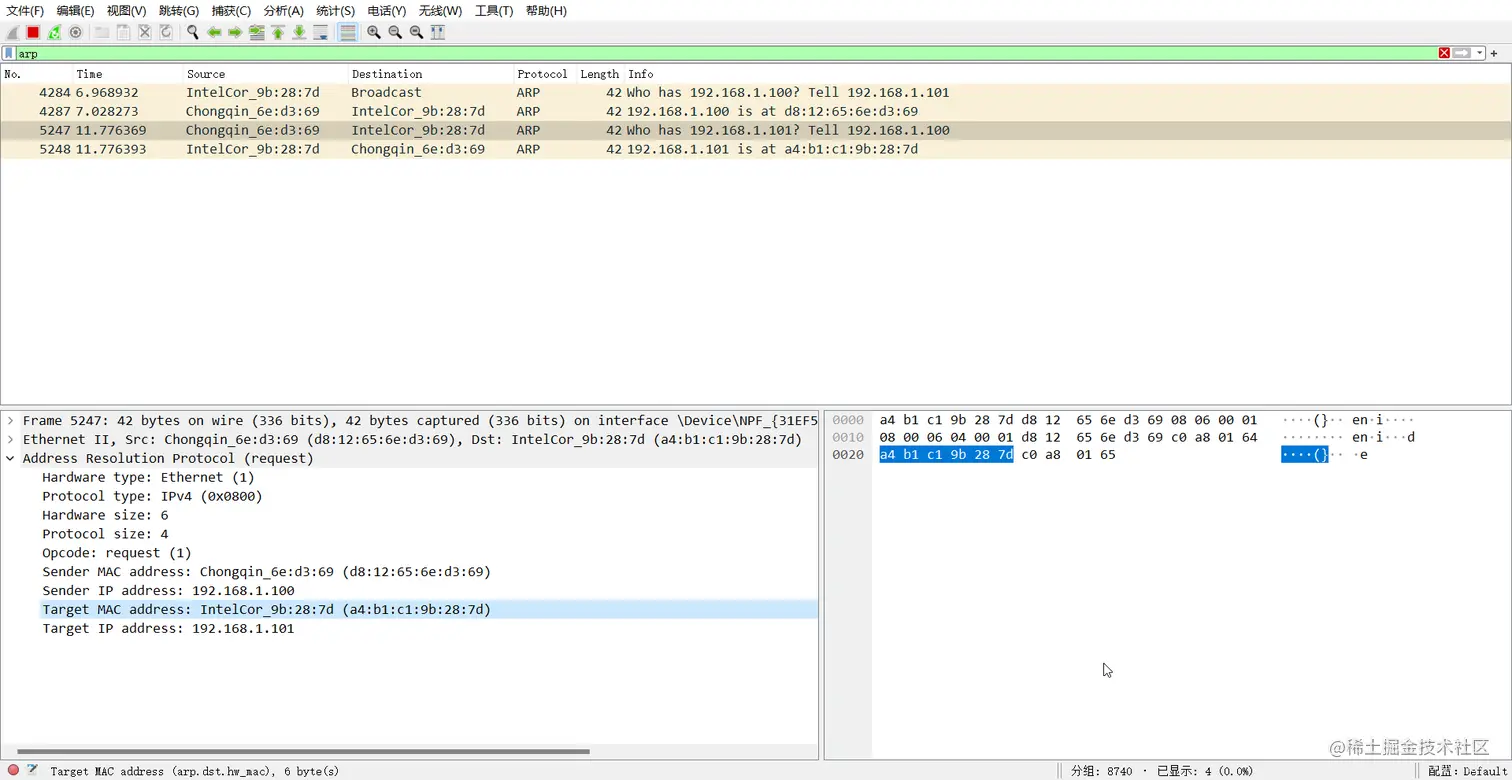Open capture options gear icon

pyautogui.click(x=75, y=32)
